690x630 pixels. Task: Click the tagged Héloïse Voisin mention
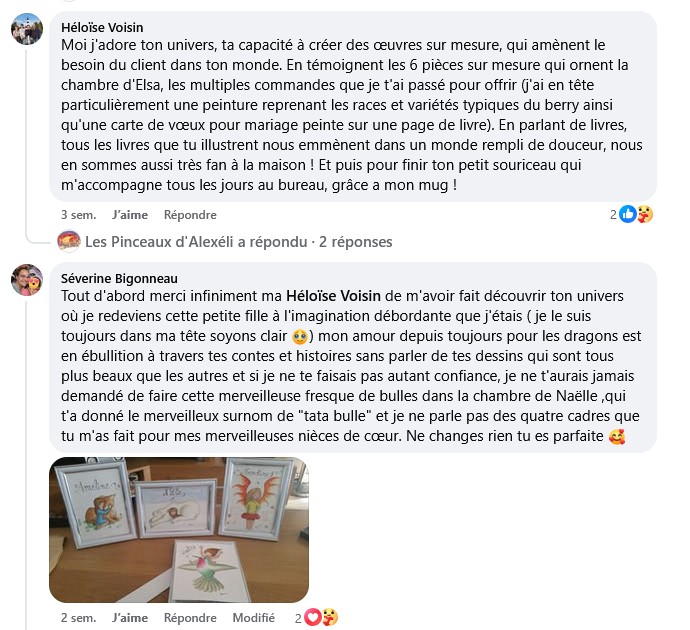pos(333,296)
